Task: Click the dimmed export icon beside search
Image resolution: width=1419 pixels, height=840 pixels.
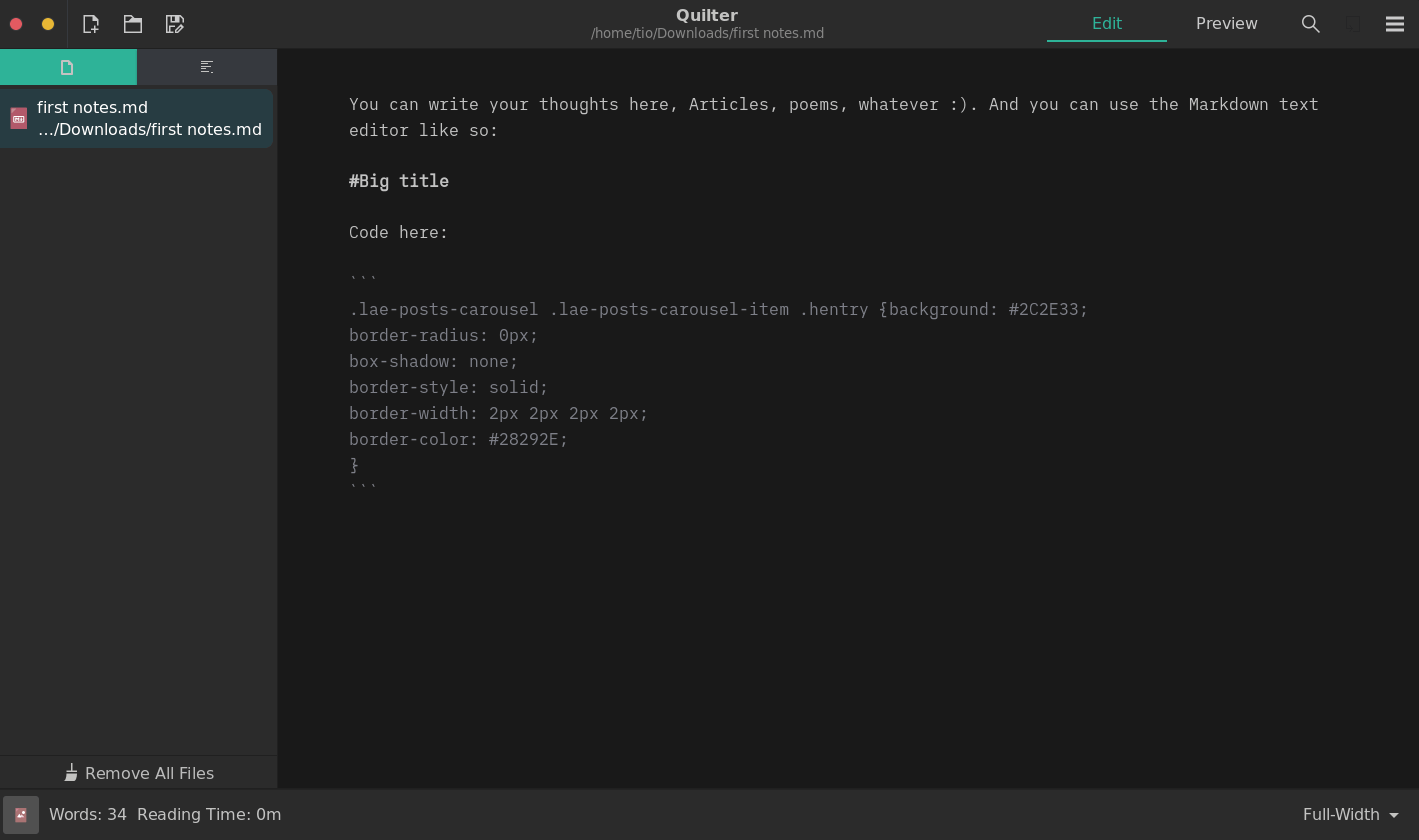Action: click(x=1352, y=24)
